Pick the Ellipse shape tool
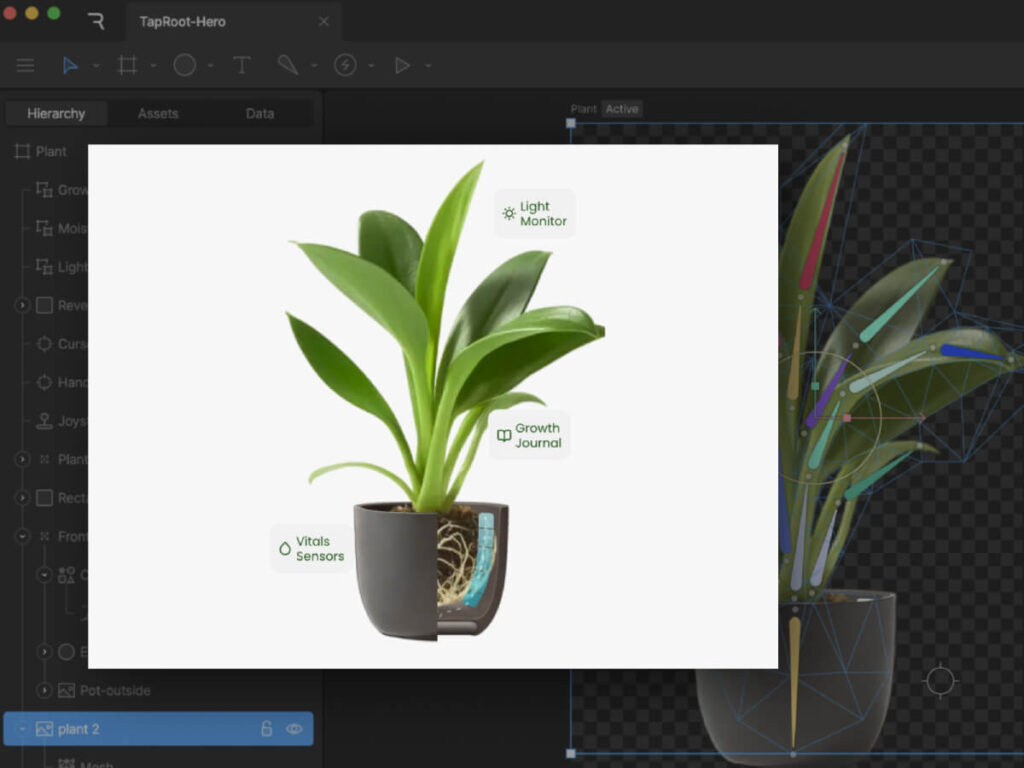The height and width of the screenshot is (768, 1024). [x=184, y=66]
